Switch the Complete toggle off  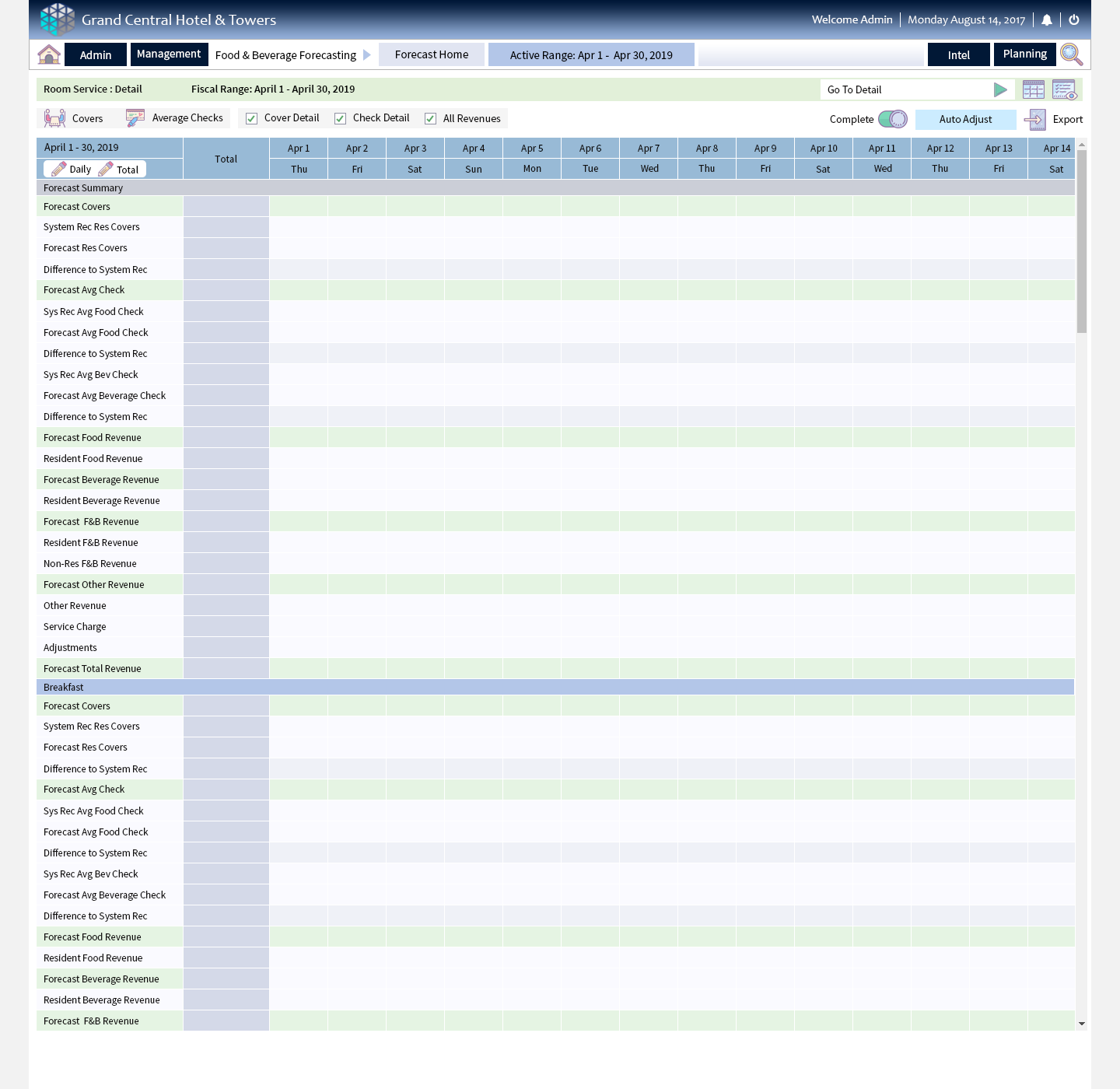893,119
